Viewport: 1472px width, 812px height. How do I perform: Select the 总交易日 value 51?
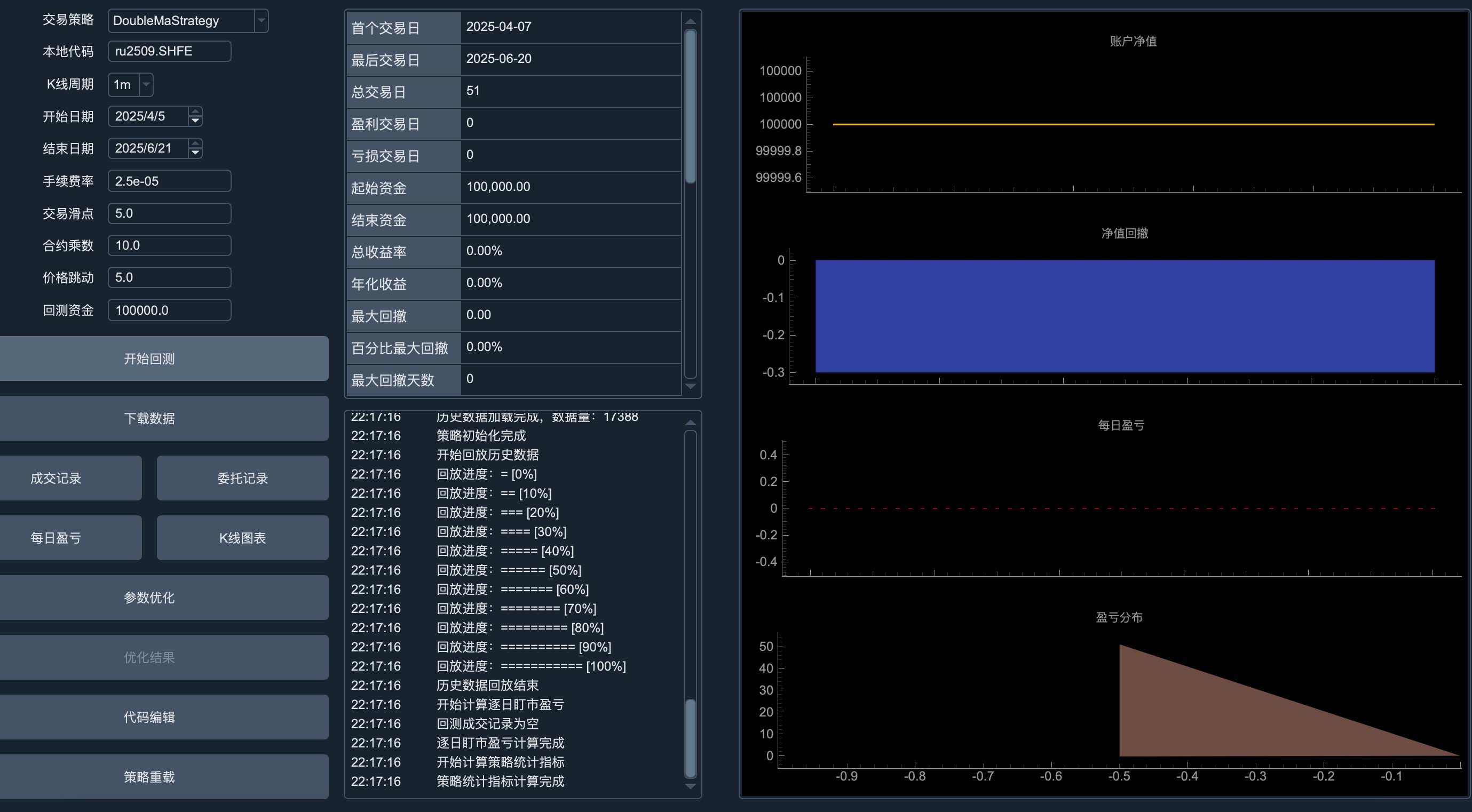click(x=571, y=91)
